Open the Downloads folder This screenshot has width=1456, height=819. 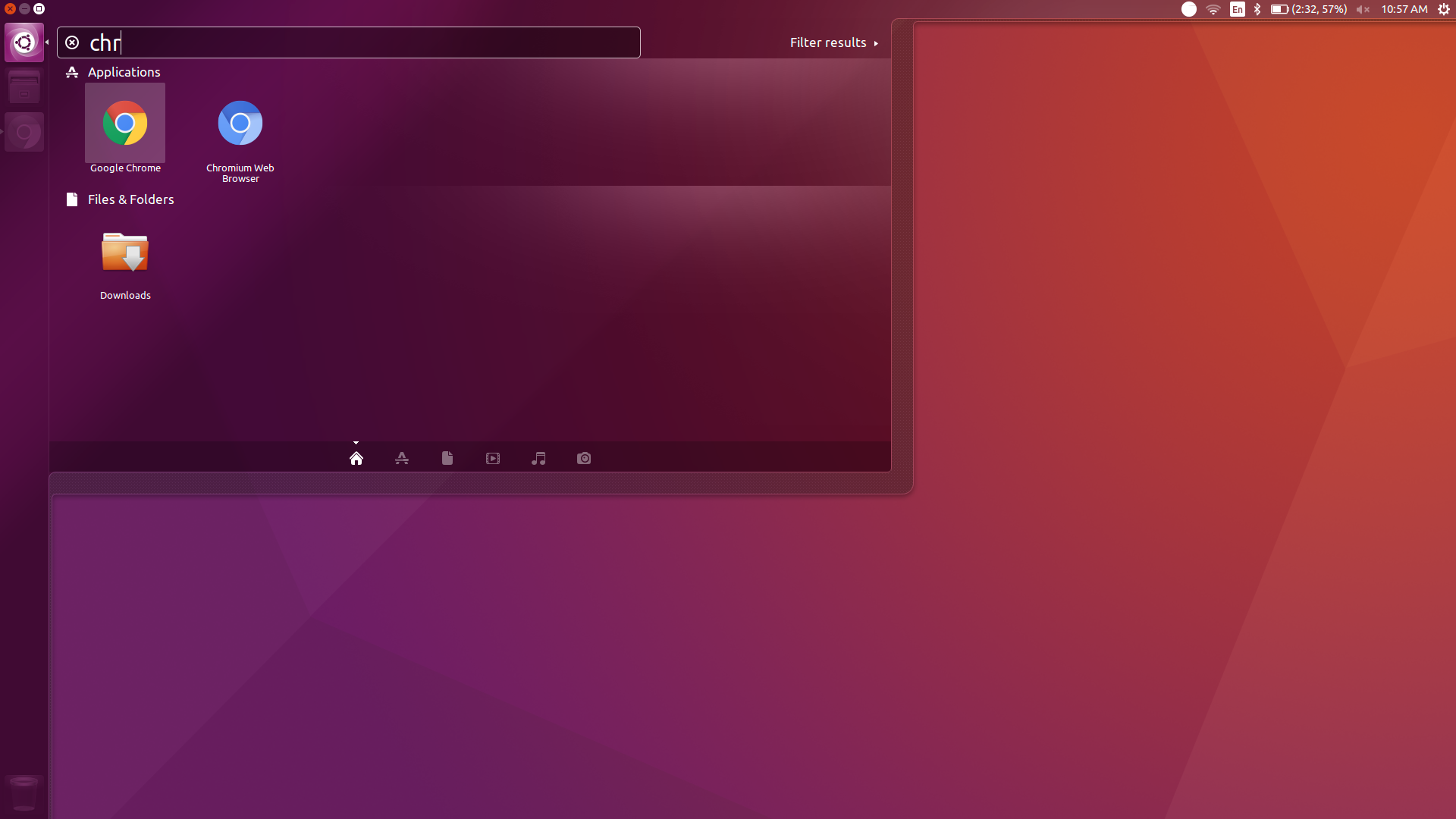tap(125, 253)
